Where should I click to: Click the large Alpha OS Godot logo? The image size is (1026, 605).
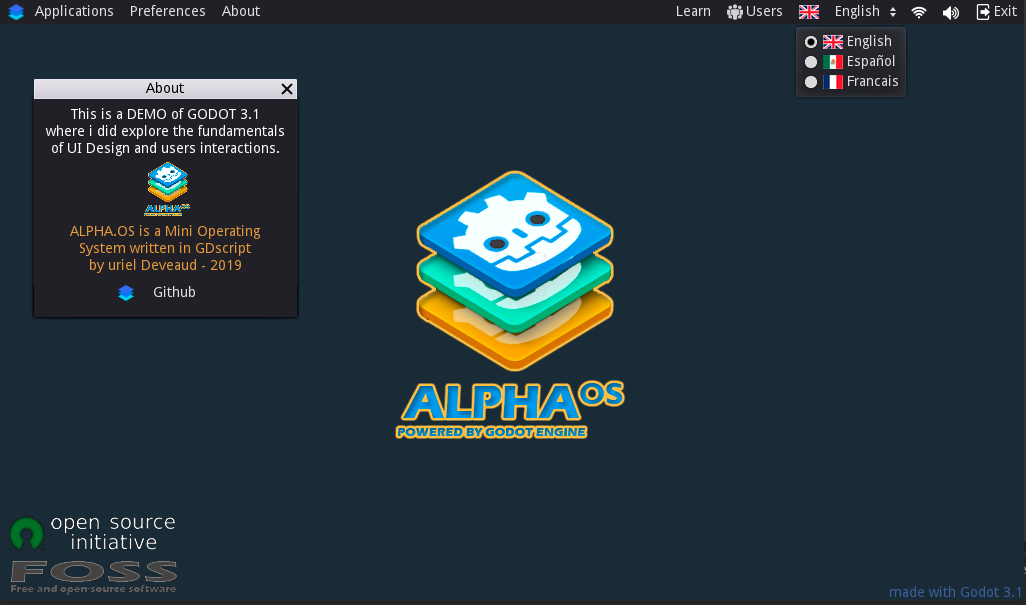tap(515, 270)
